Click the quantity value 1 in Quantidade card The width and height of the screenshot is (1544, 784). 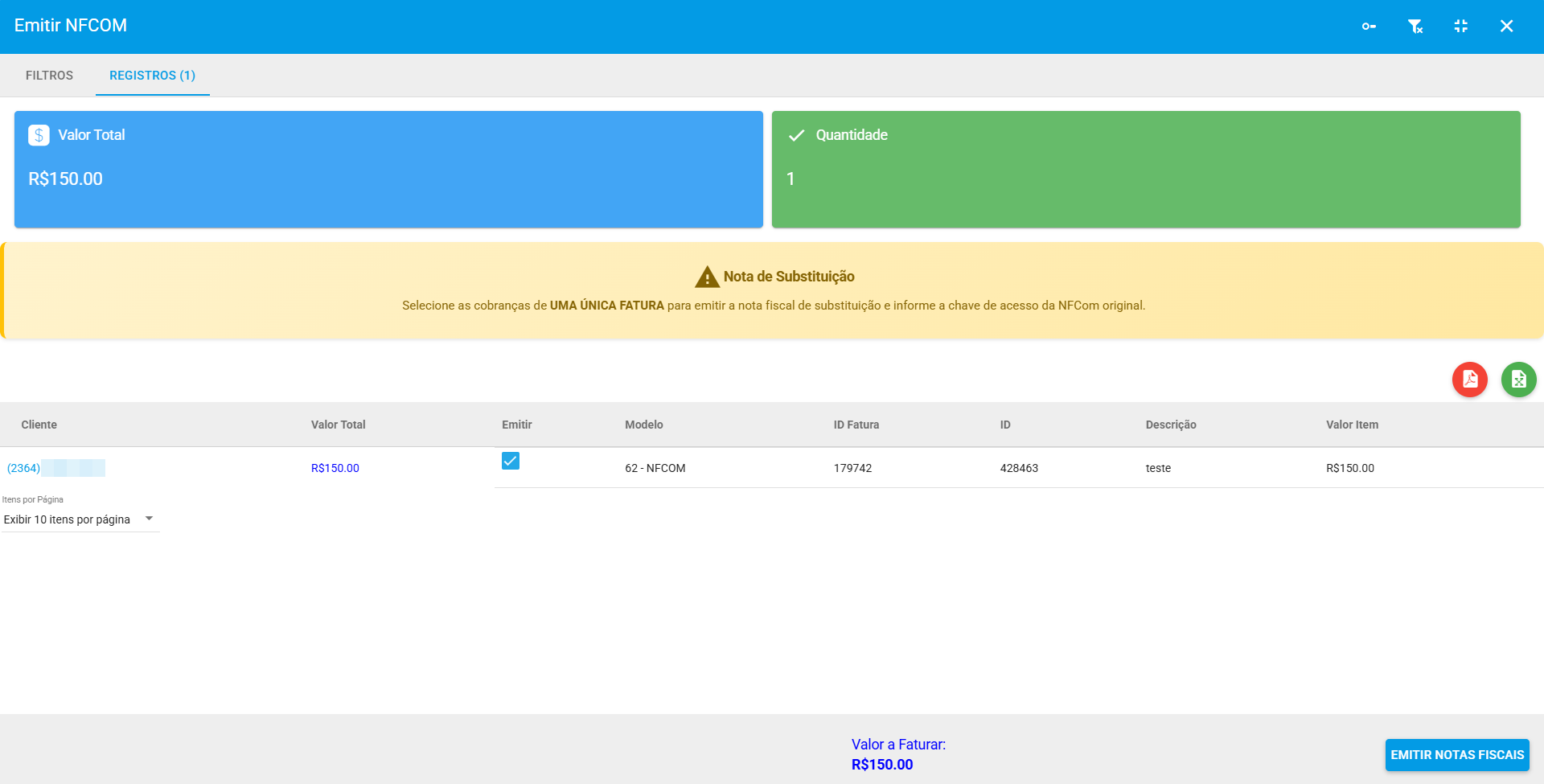tap(790, 179)
